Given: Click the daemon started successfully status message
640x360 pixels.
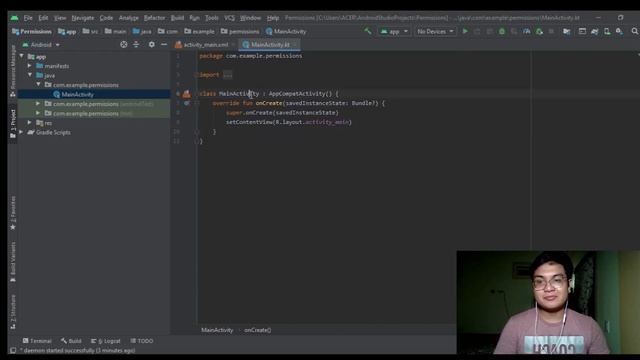Looking at the screenshot, I should click(78, 350).
